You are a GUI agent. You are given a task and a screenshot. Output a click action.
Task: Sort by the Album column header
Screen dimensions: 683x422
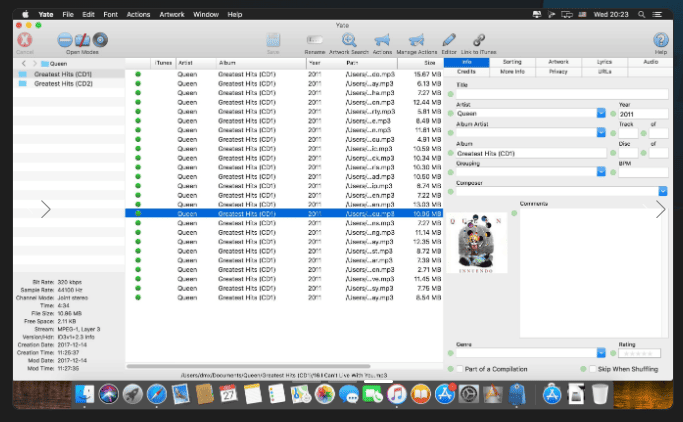click(x=261, y=63)
